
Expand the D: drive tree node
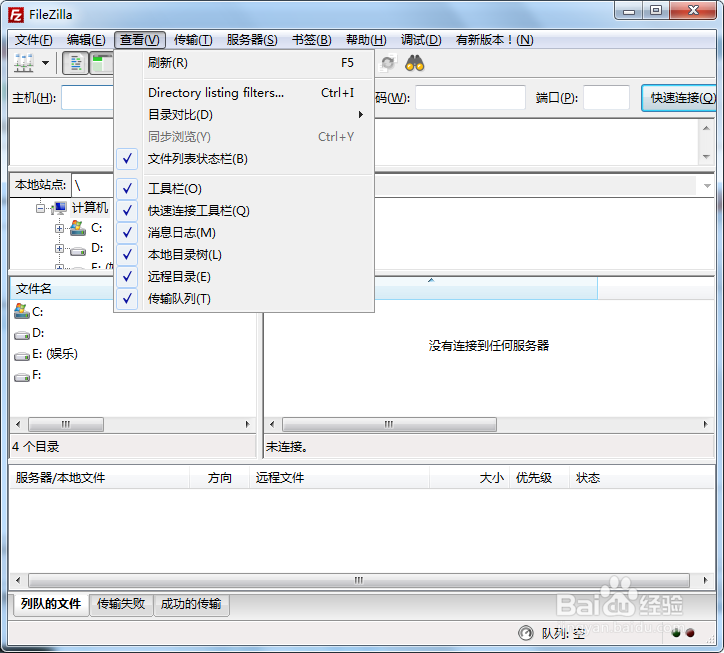click(59, 248)
